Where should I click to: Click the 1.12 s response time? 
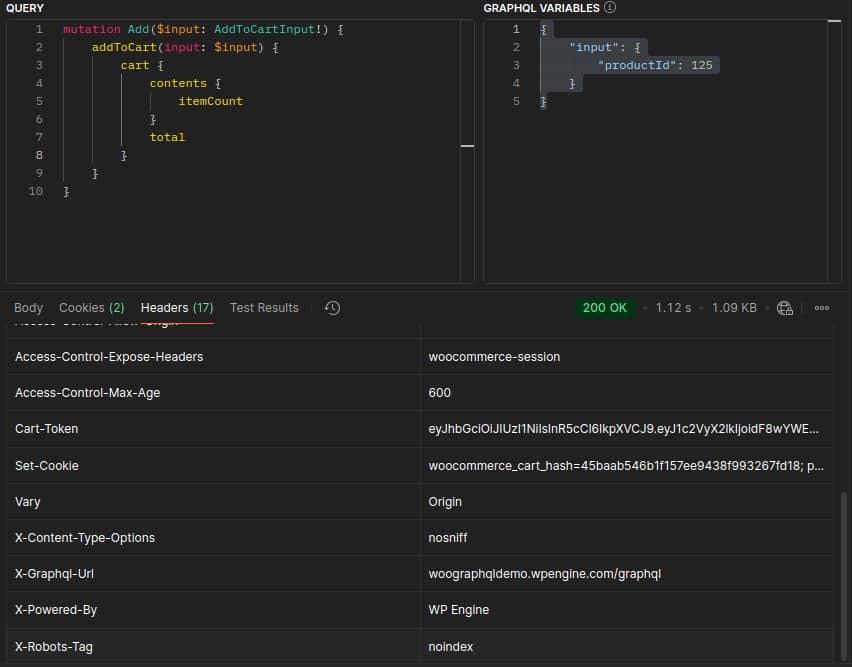[x=673, y=308]
